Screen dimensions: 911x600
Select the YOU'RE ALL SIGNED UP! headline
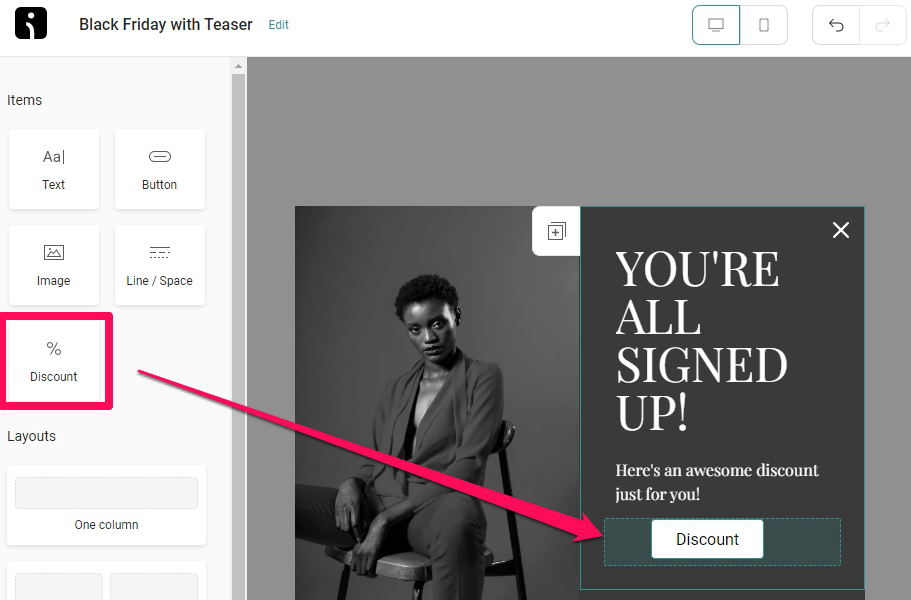pyautogui.click(x=701, y=340)
